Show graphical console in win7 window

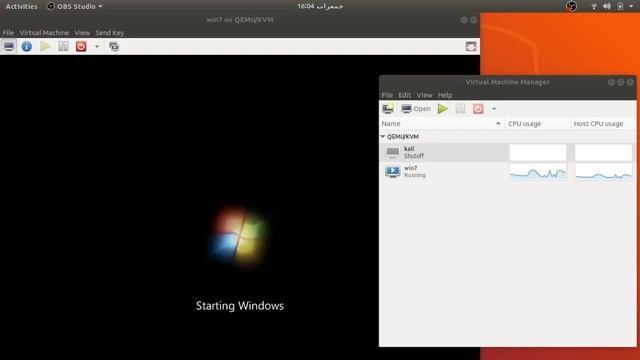9,47
